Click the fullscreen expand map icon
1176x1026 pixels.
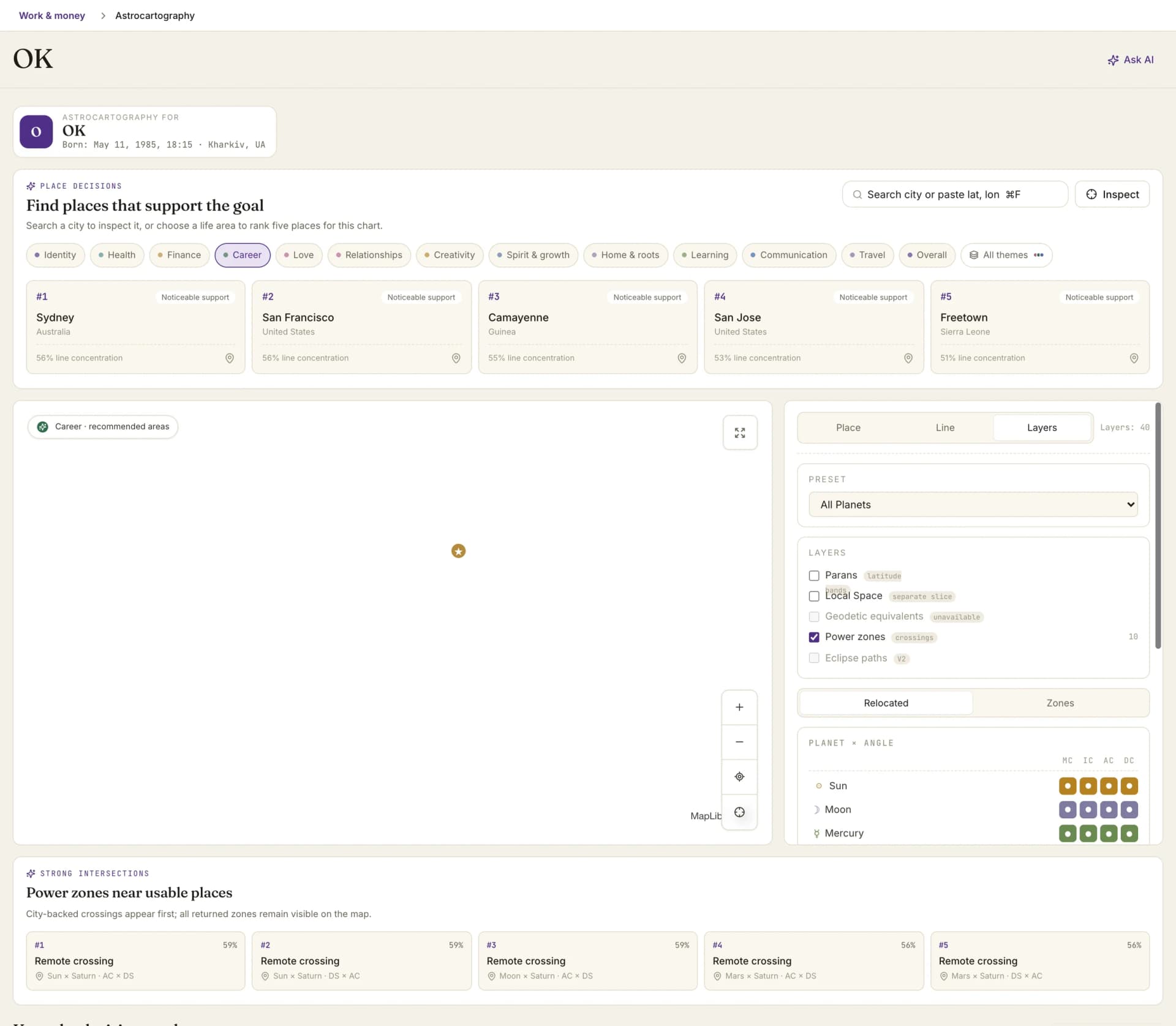[740, 433]
